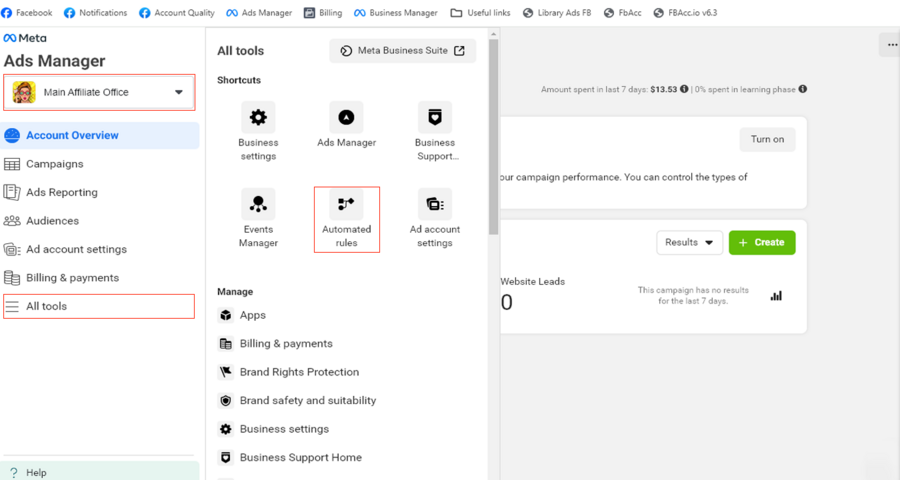900x480 pixels.
Task: Open Automated rules shortcut icon
Action: click(346, 204)
